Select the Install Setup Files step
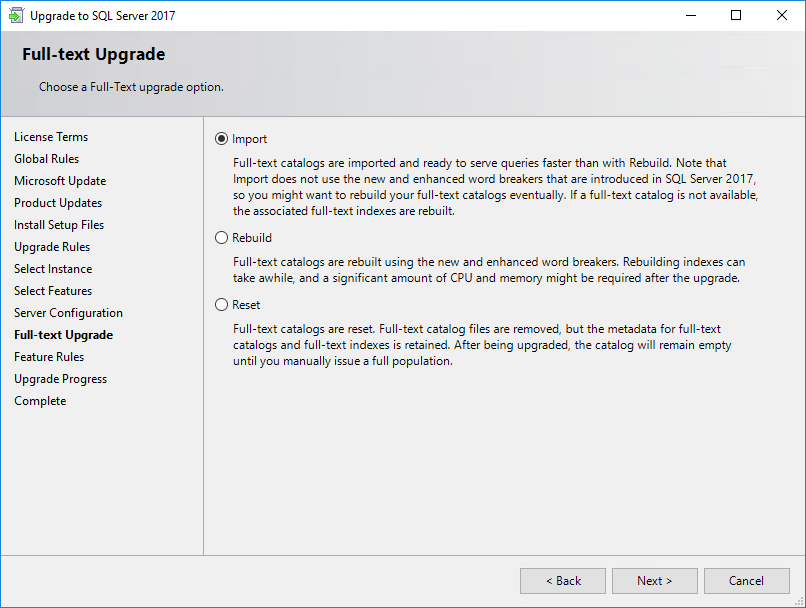Image resolution: width=806 pixels, height=608 pixels. [x=59, y=225]
